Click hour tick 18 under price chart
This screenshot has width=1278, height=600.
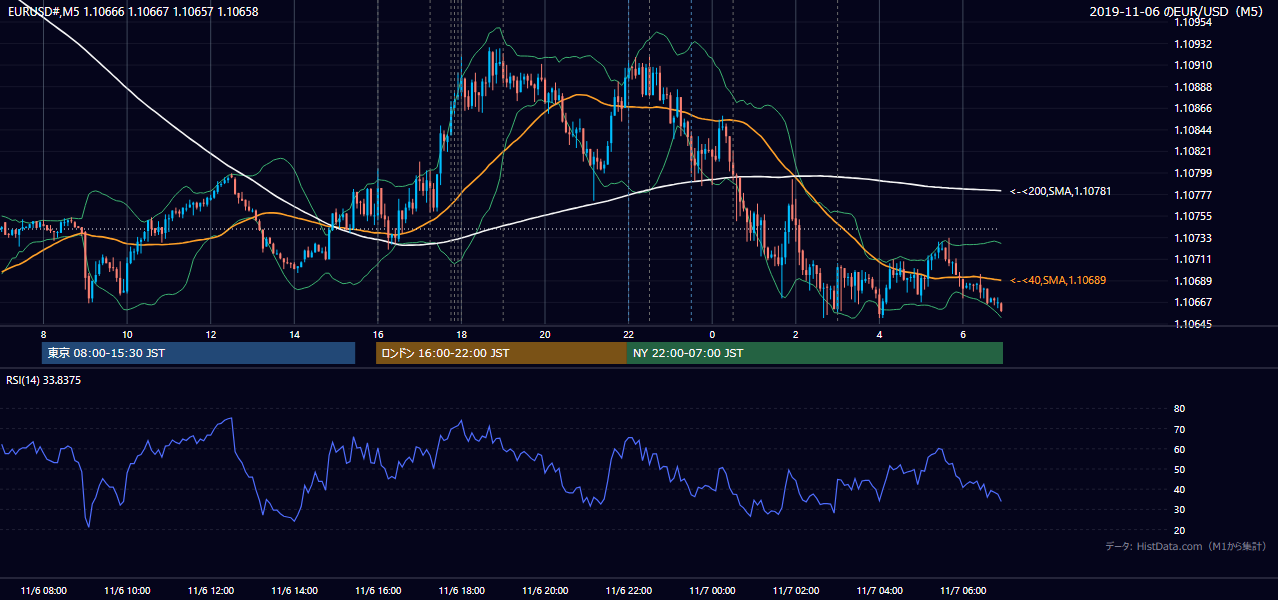coord(461,334)
